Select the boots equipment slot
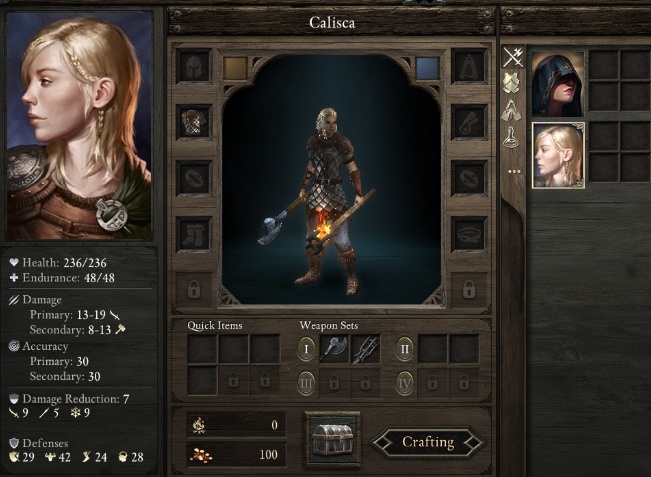The image size is (651, 477). tap(194, 234)
